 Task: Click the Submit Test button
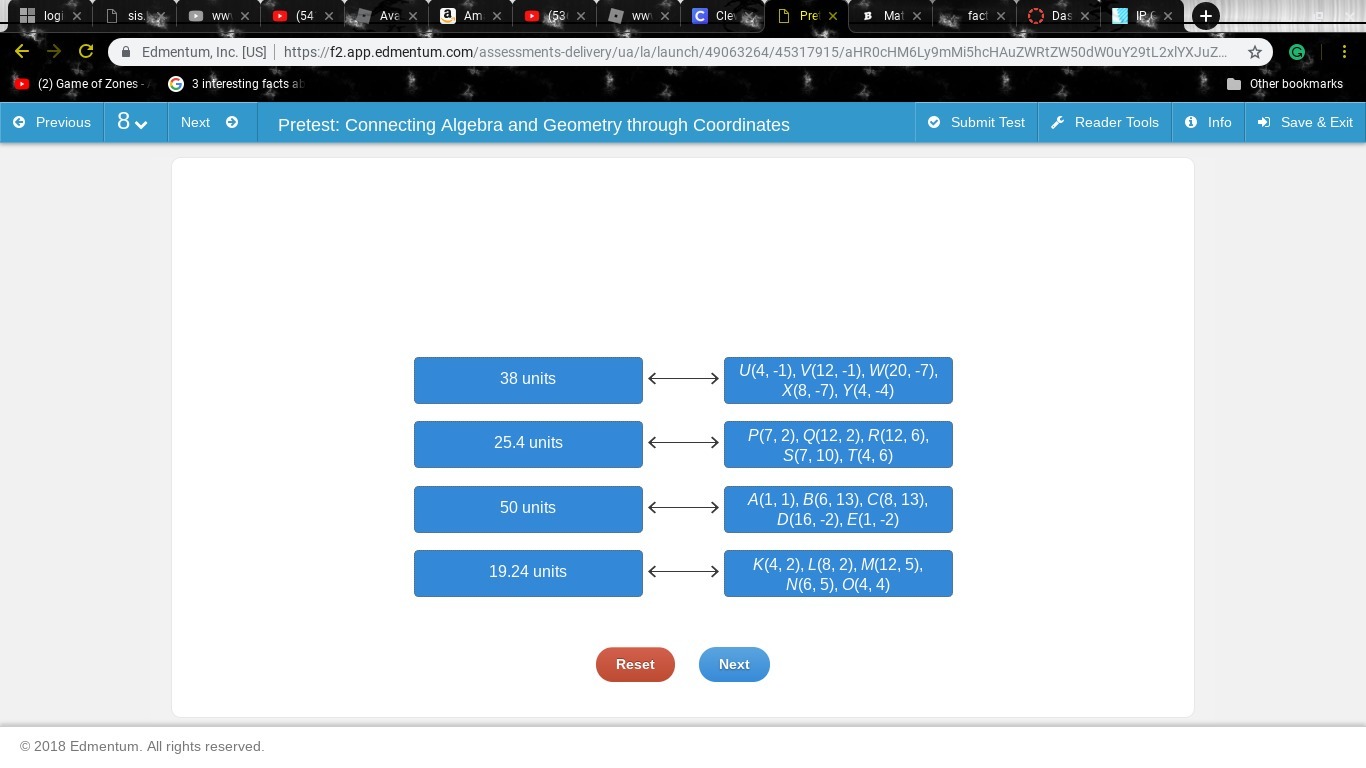[x=976, y=122]
